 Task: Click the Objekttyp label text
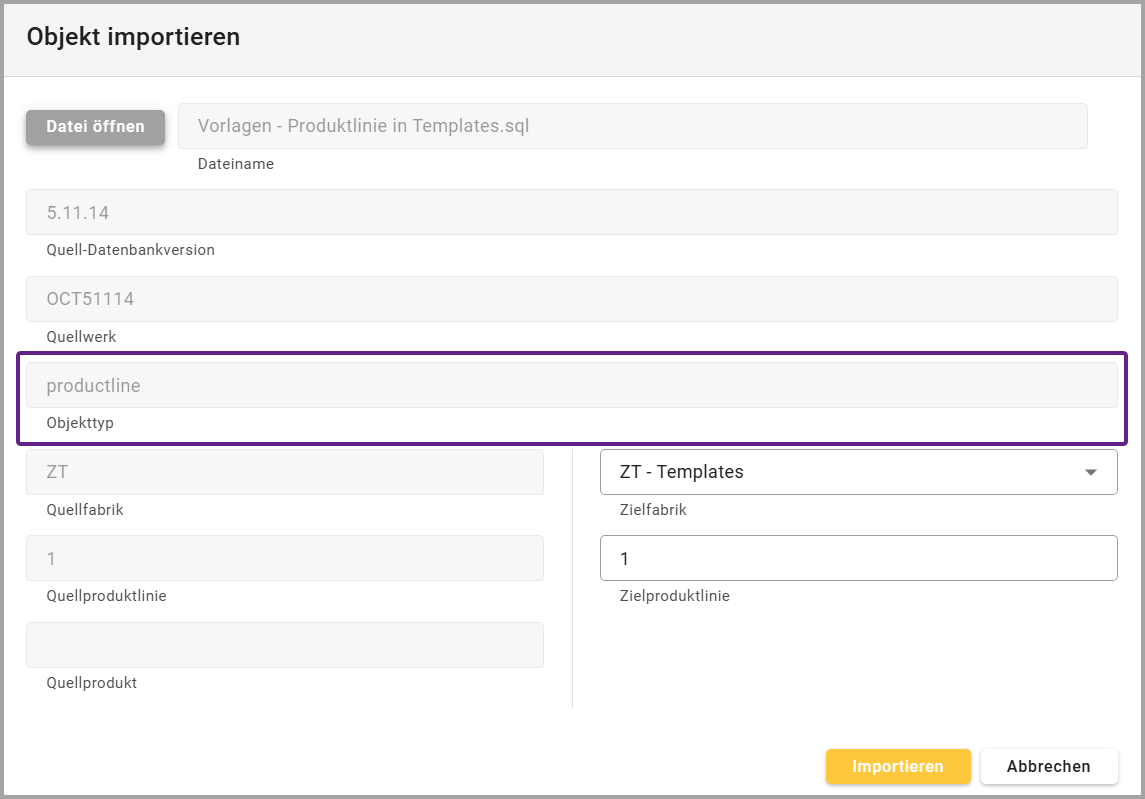point(80,423)
